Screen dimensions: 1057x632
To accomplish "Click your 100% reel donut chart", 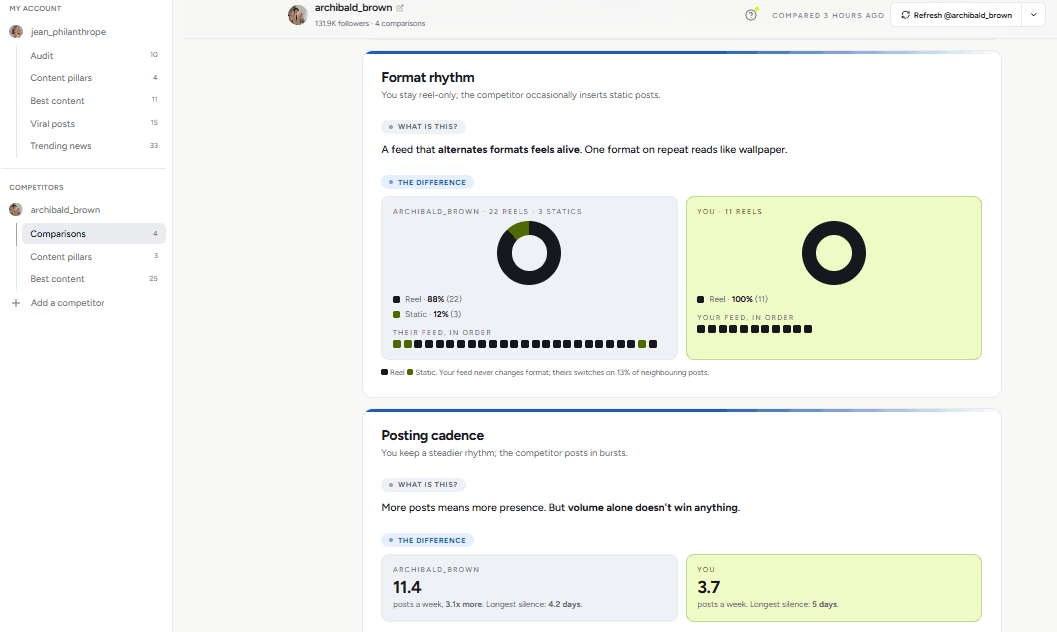I will click(x=834, y=253).
